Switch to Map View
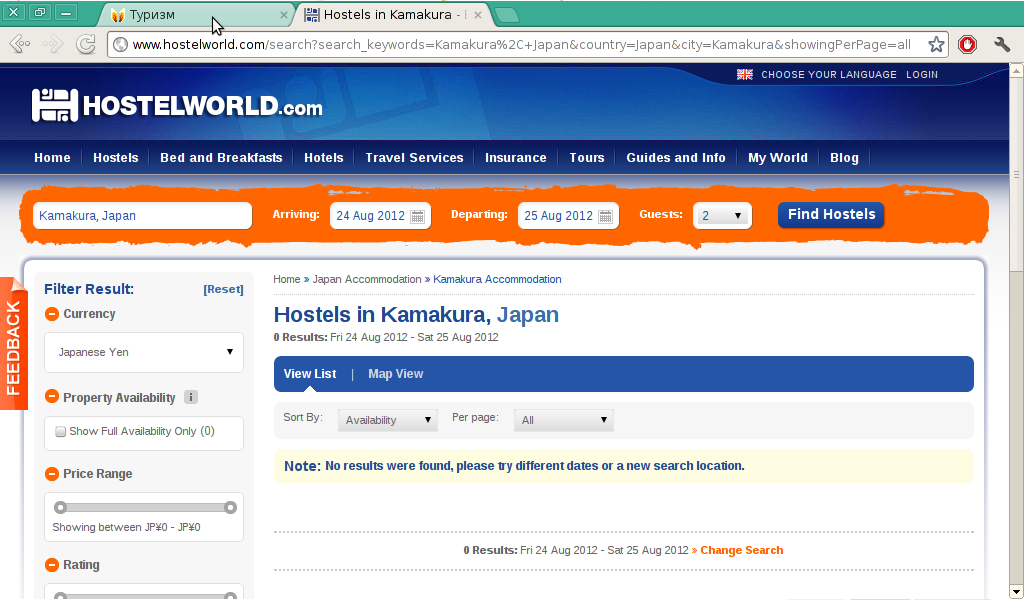The image size is (1024, 600). click(x=396, y=374)
